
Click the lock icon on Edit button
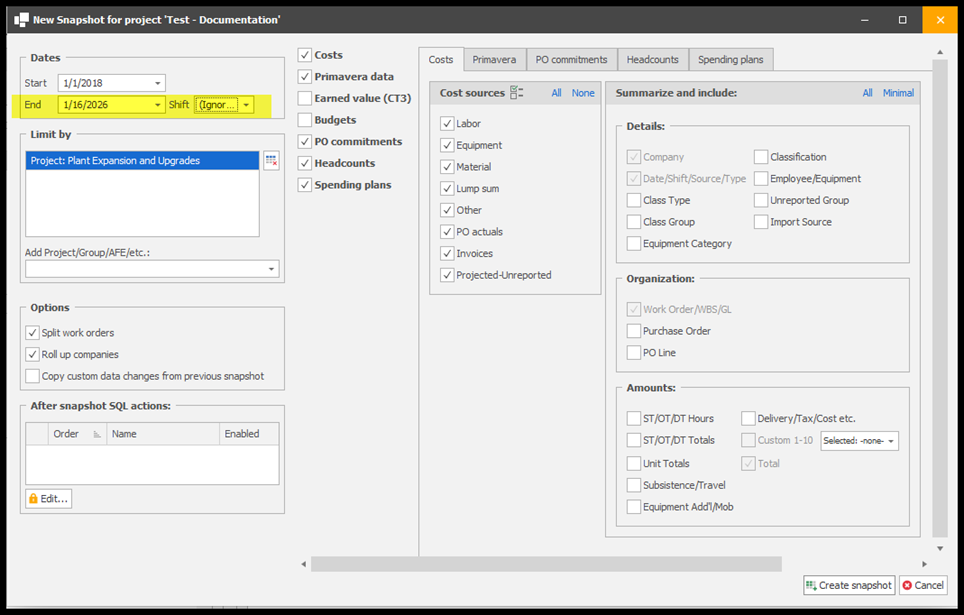click(x=33, y=498)
